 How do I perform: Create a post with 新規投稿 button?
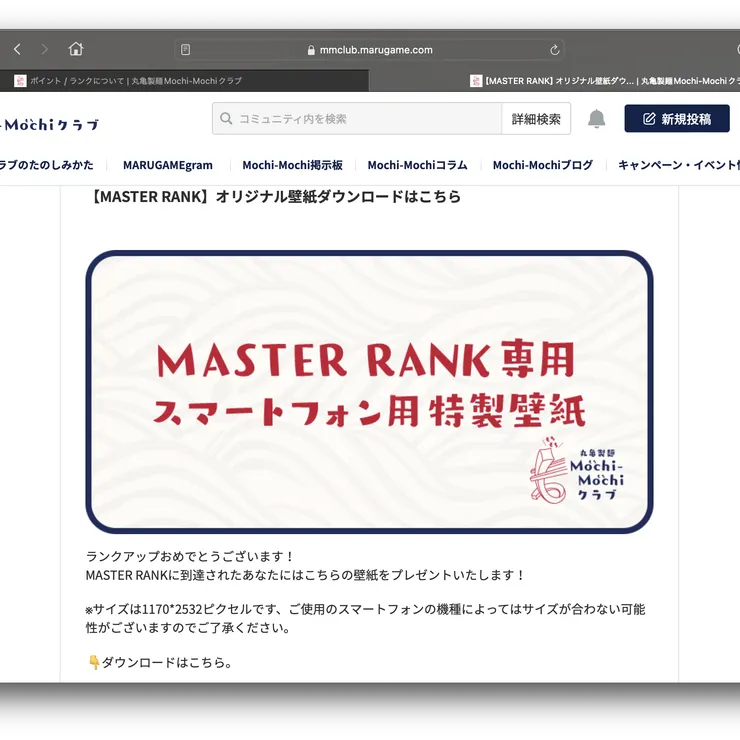(677, 118)
